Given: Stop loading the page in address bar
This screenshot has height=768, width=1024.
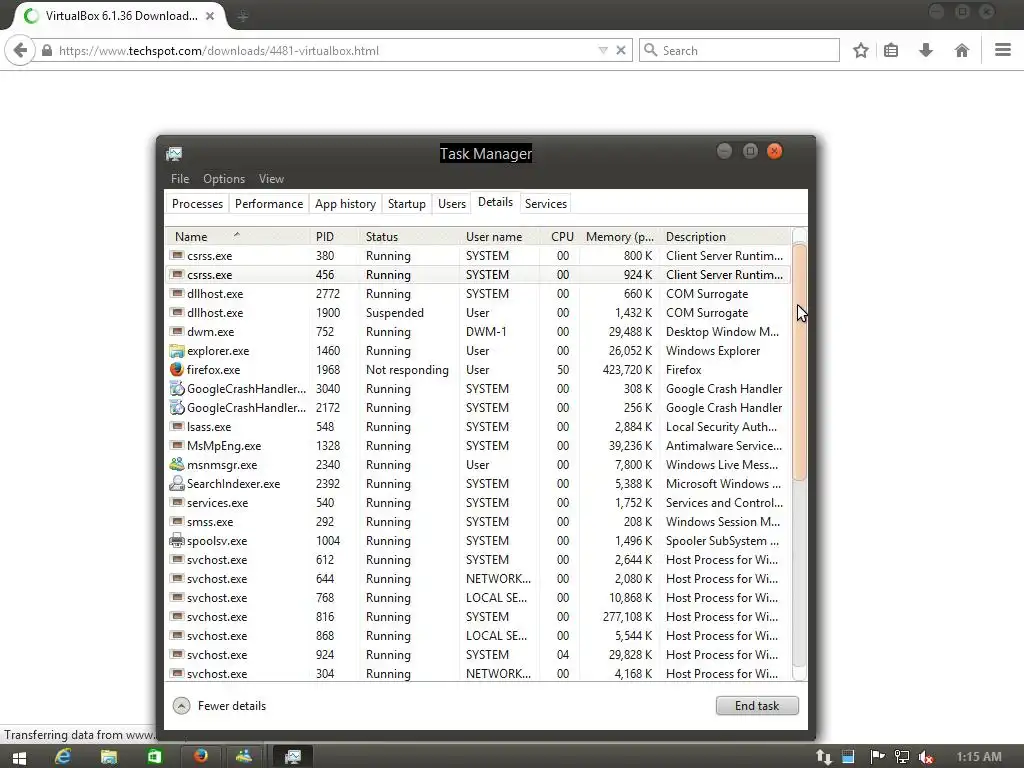Looking at the screenshot, I should pyautogui.click(x=621, y=50).
